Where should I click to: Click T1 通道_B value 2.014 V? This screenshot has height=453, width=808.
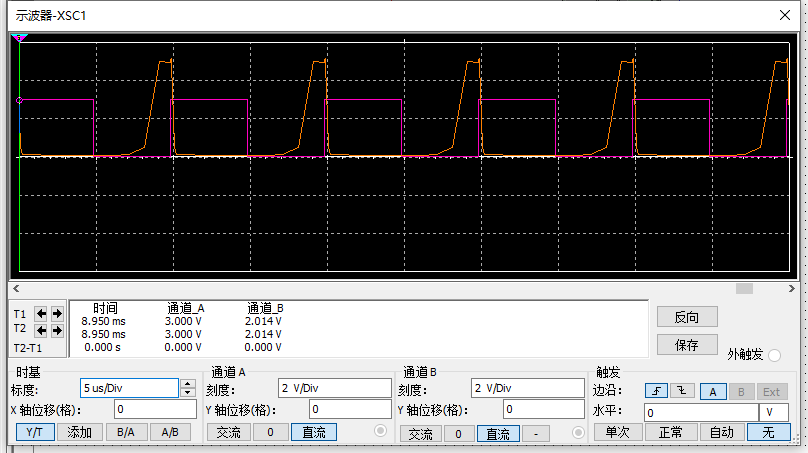tap(263, 321)
